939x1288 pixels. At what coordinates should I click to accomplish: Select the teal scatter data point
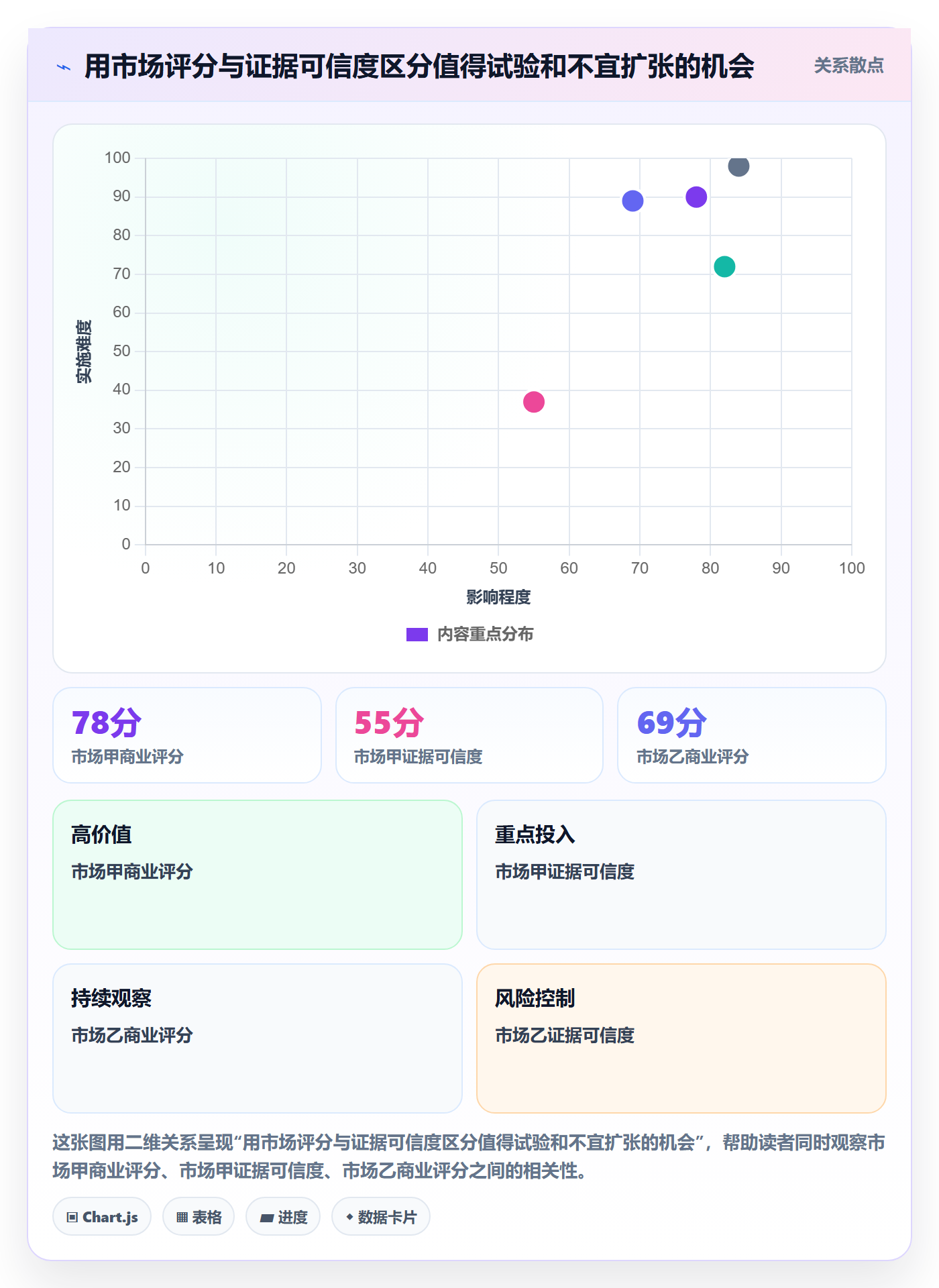tap(724, 266)
